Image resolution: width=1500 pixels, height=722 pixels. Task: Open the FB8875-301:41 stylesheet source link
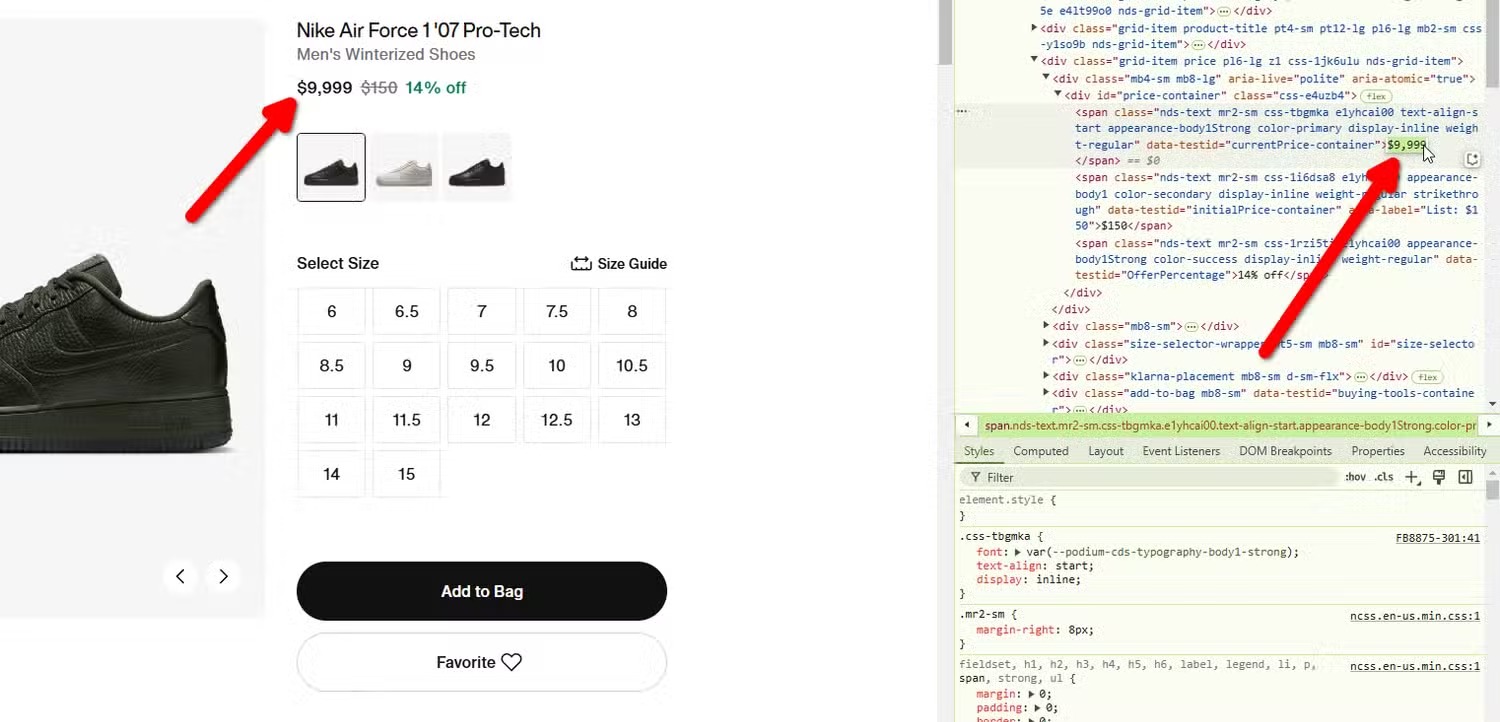[x=1437, y=538]
